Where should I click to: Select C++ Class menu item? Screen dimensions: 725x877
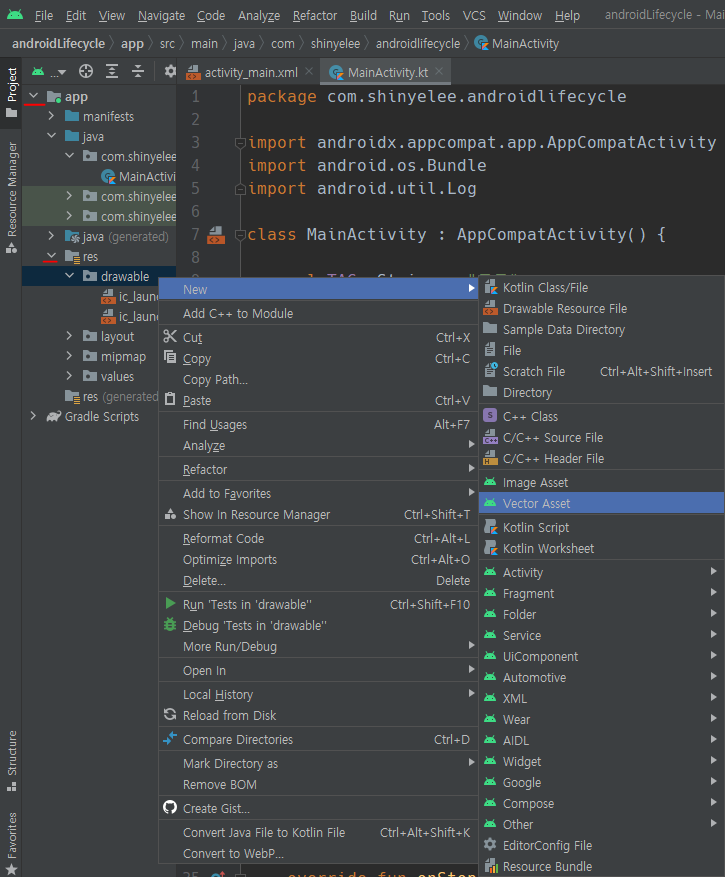[x=601, y=417]
